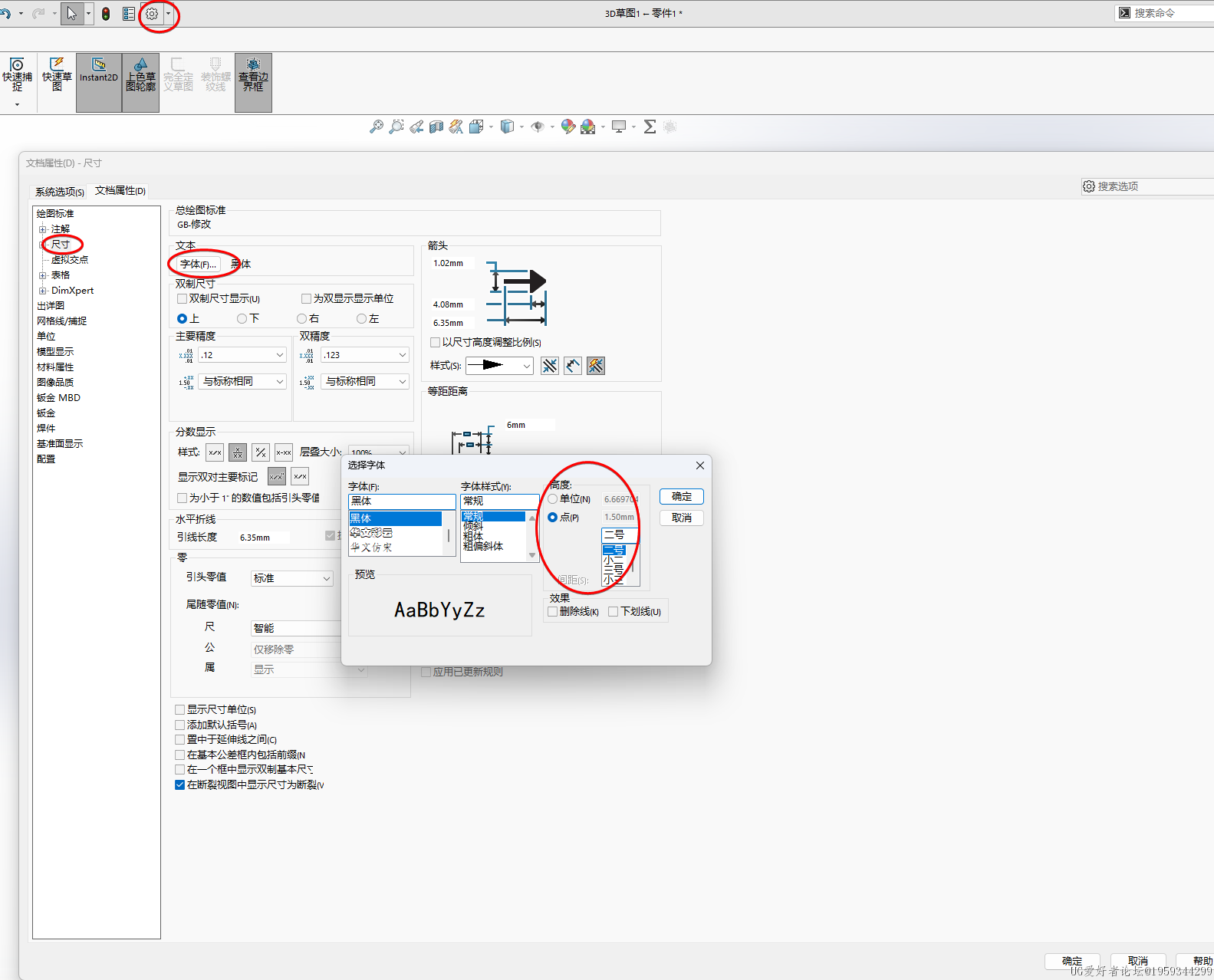Select the 单位(N) height radio button

552,498
